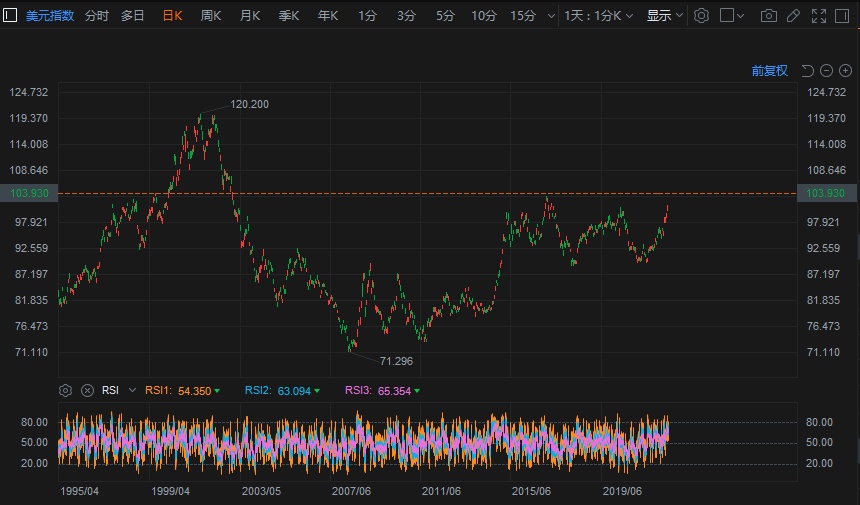Click the 美元指数 symbol name

pos(49,16)
